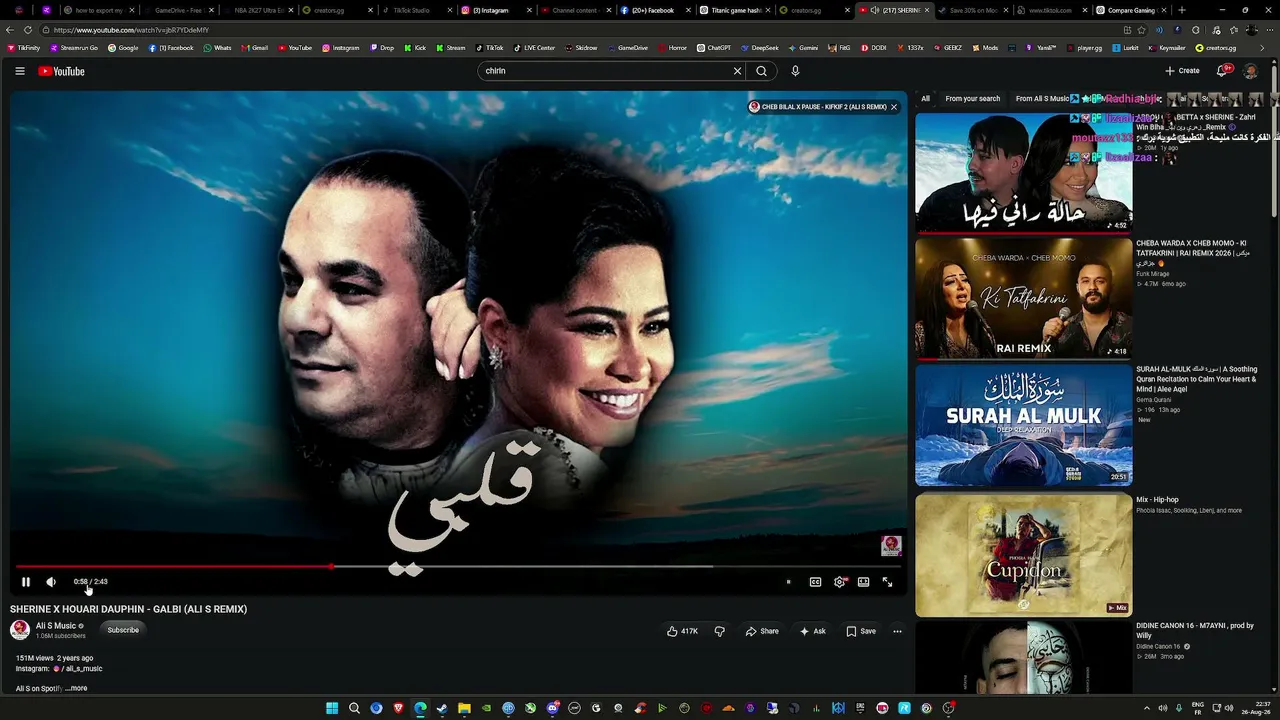
Task: Subscribe to Ali S Music
Action: click(123, 630)
